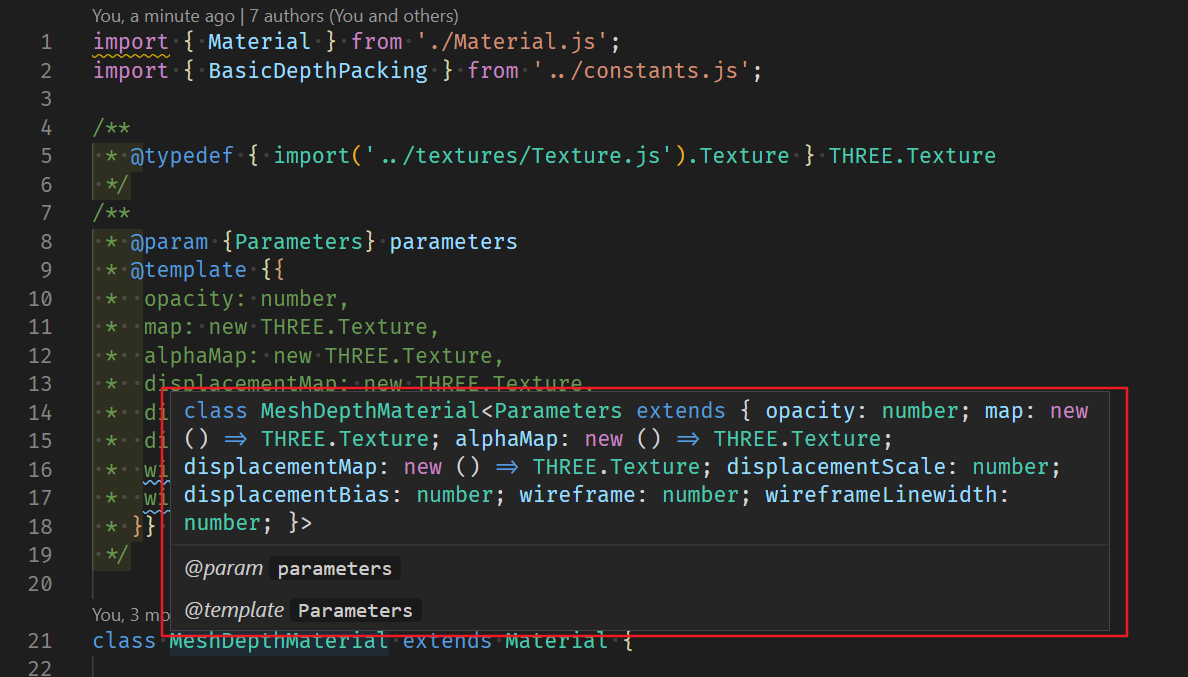Select THREE.Texture on line 5
The image size is (1188, 677).
(911, 156)
